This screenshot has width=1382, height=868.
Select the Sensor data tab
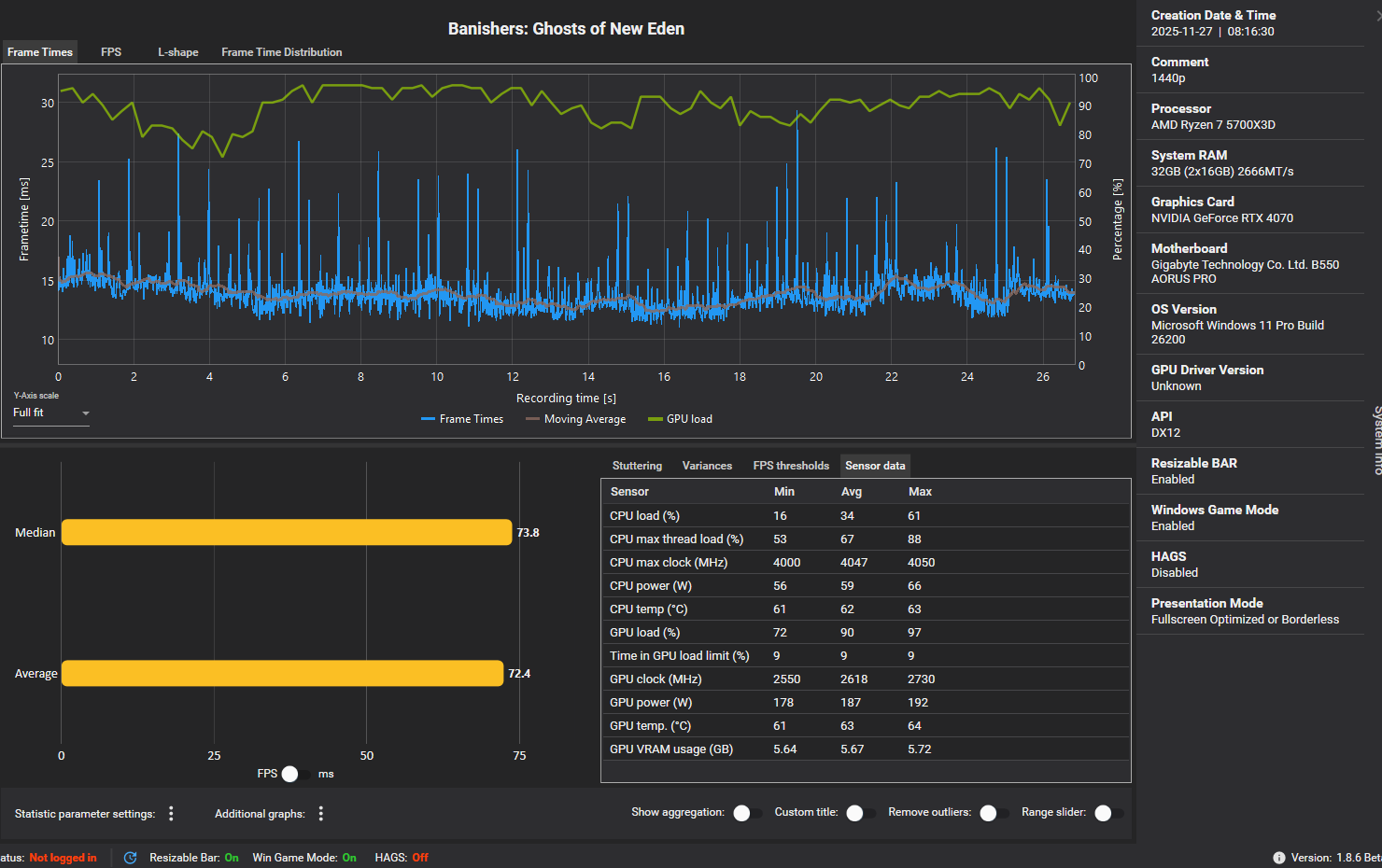[x=875, y=466]
